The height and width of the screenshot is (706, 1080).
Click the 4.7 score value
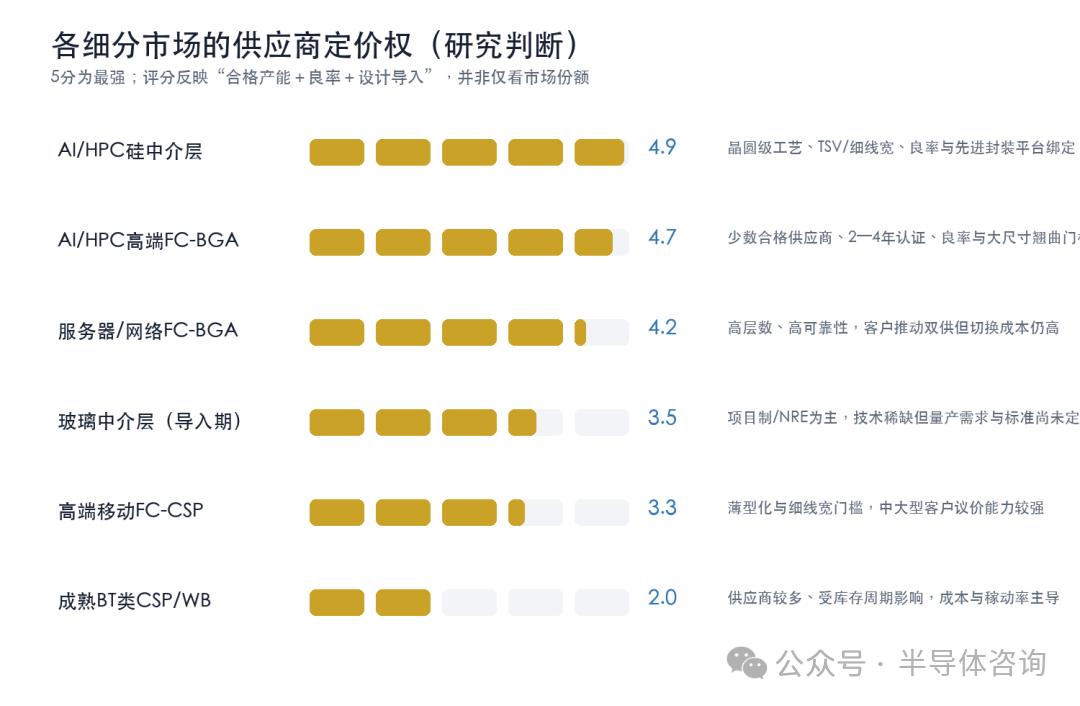[662, 237]
